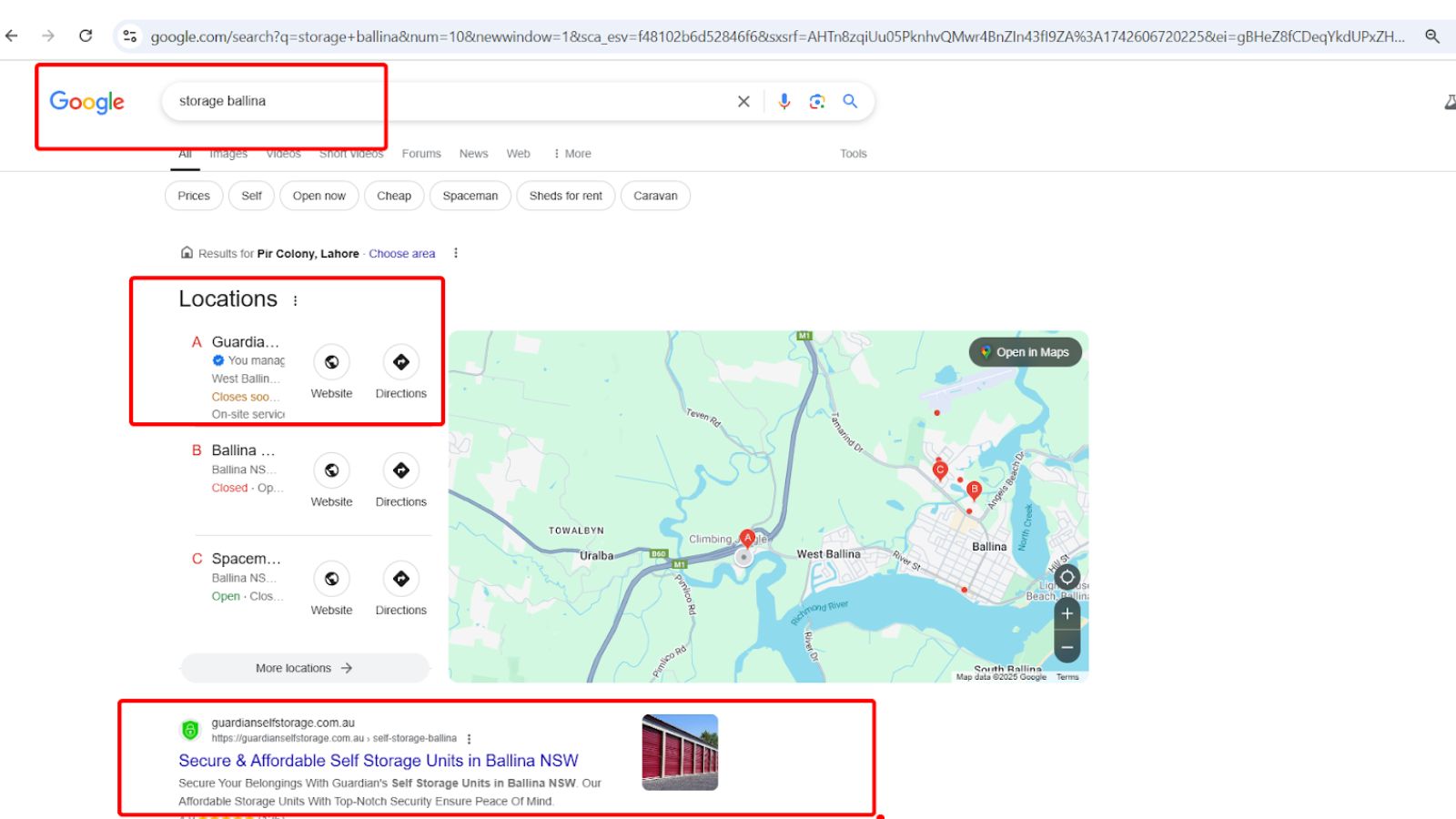
Task: Reload the page with the refresh icon
Action: [x=86, y=35]
